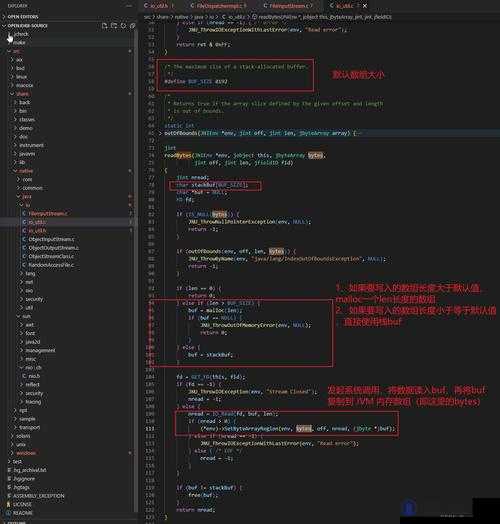The height and width of the screenshot is (524, 500).
Task: Click the src segment in breadcrumb
Action: pos(147,16)
